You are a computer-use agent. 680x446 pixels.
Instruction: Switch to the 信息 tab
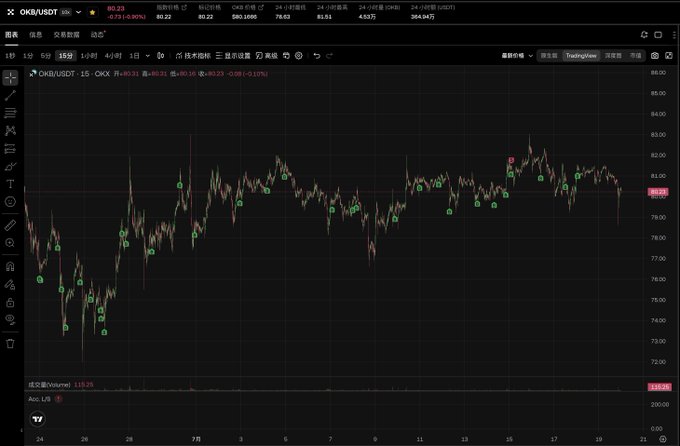click(x=36, y=35)
